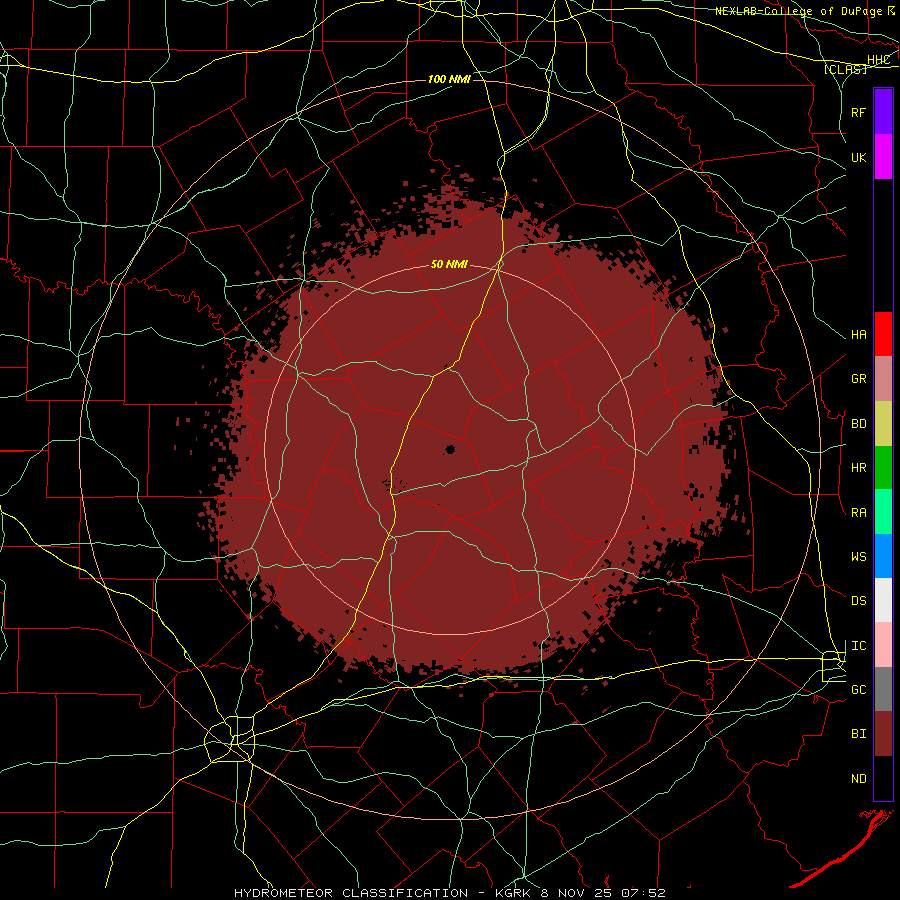Click the WS legend label

858,557
